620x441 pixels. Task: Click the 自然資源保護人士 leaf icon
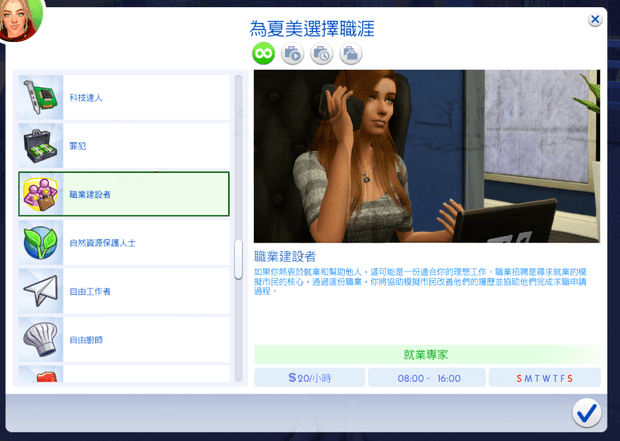pos(41,243)
